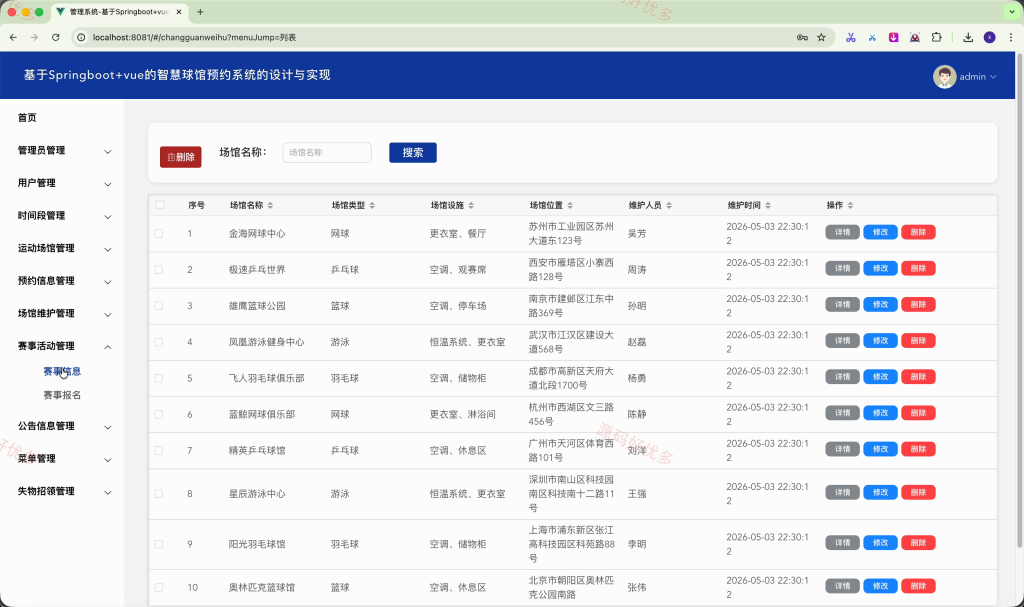Image resolution: width=1024 pixels, height=607 pixels.
Task: Click 删除 for 雄鹰篮球公园
Action: (918, 304)
